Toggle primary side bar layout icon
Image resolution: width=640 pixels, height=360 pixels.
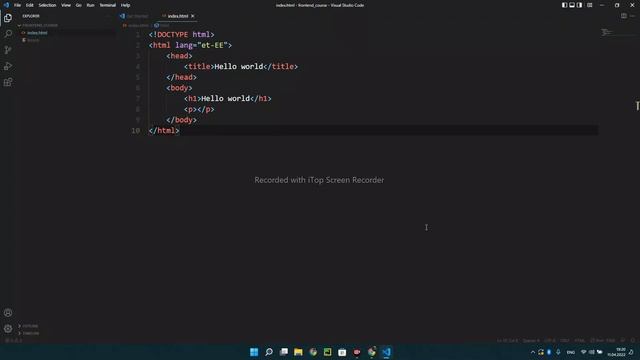coord(564,5)
